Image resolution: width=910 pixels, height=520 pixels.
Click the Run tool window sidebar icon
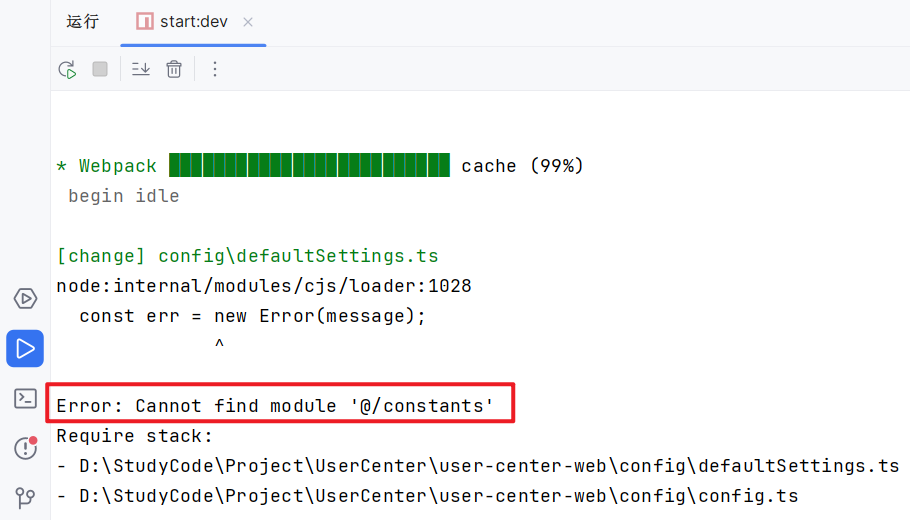[25, 348]
